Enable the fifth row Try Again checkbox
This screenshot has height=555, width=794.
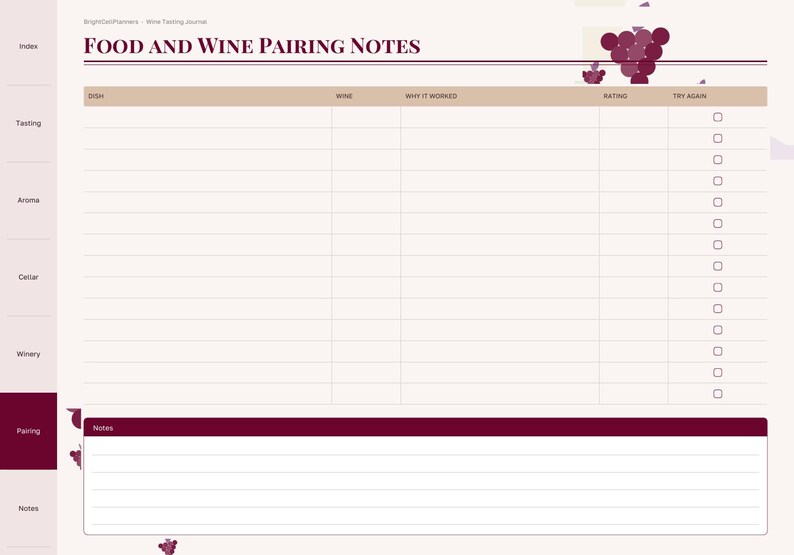coord(718,202)
